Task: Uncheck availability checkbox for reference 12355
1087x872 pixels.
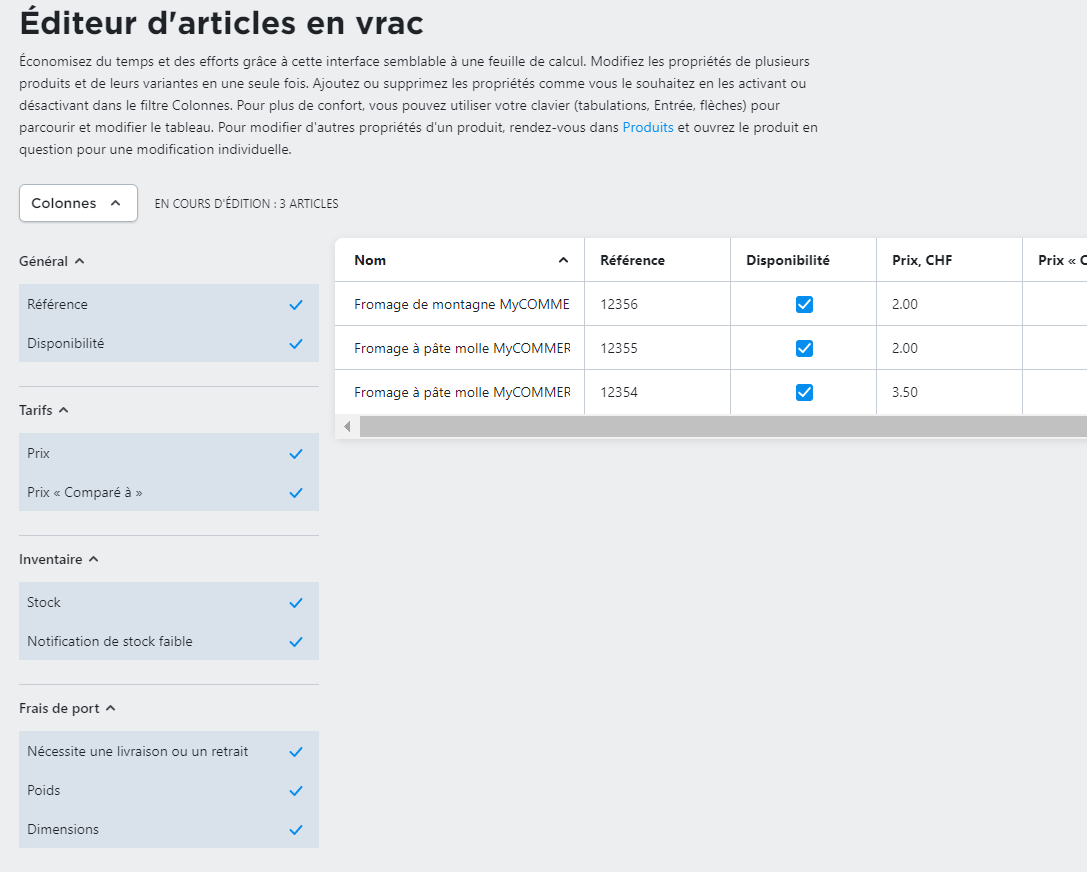Action: [x=804, y=349]
